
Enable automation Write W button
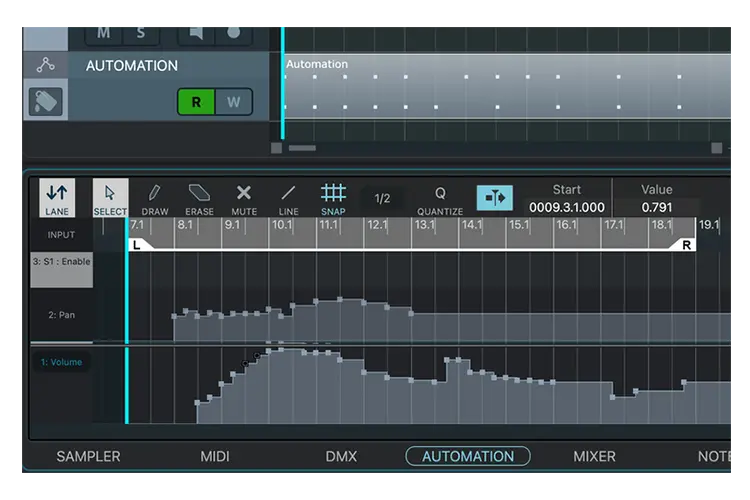coord(233,102)
